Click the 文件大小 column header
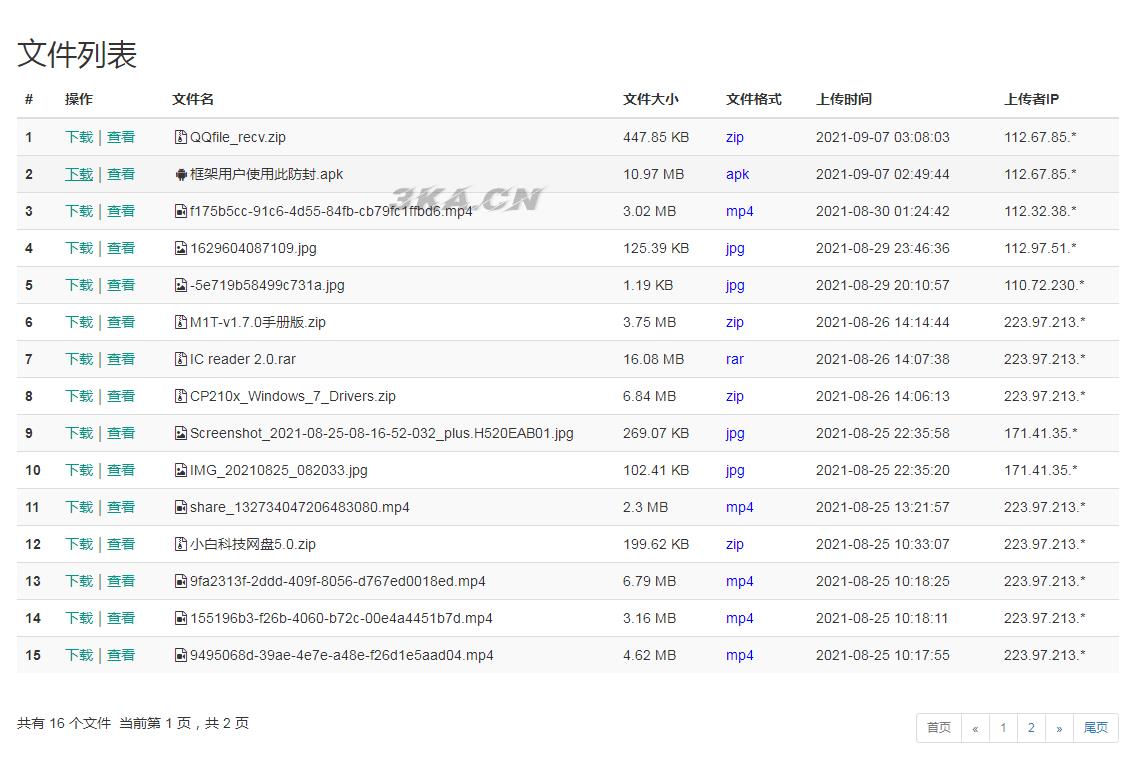Viewport: 1133px width, 779px height. tap(650, 99)
